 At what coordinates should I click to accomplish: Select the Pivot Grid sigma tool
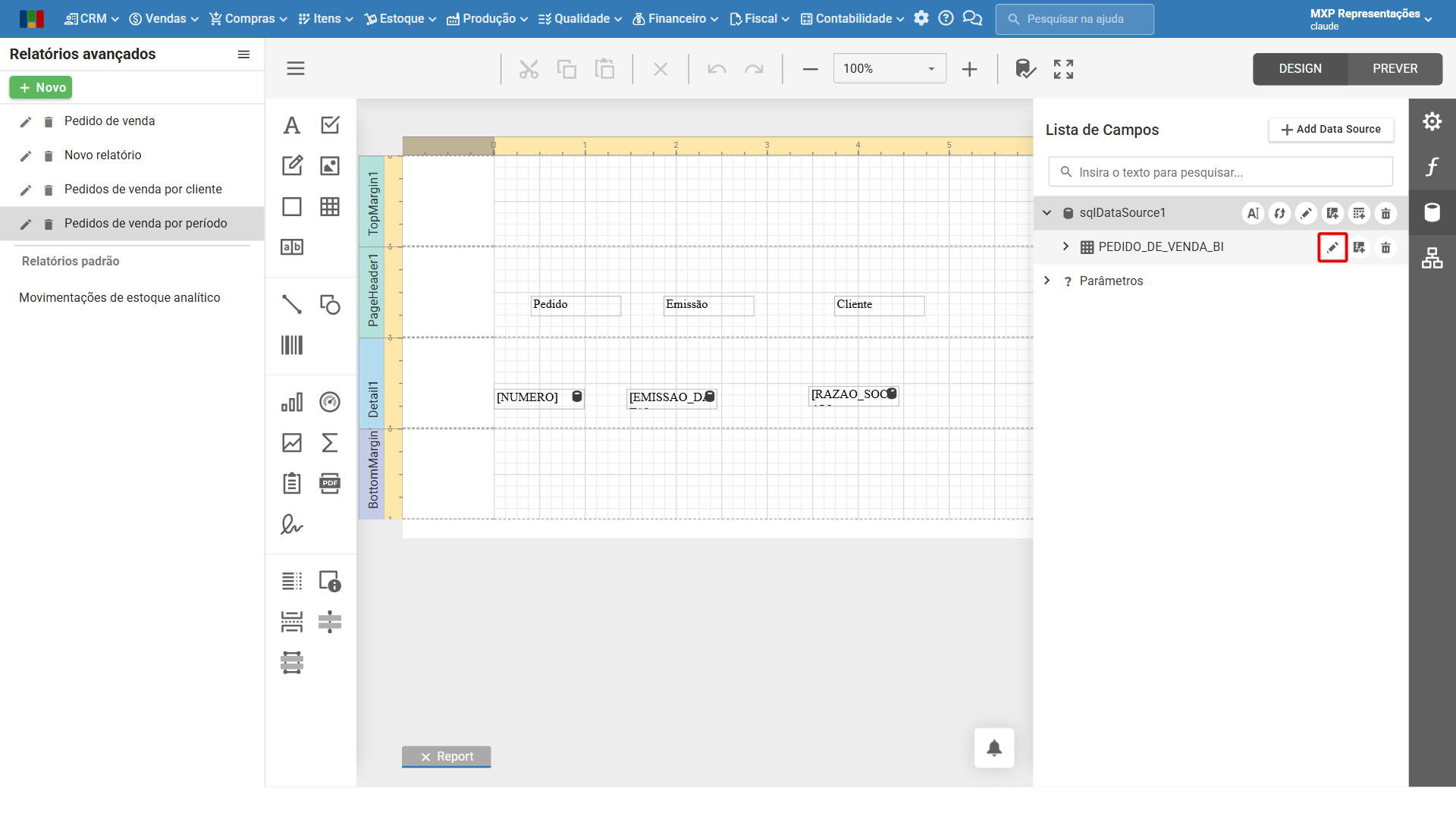[x=330, y=443]
